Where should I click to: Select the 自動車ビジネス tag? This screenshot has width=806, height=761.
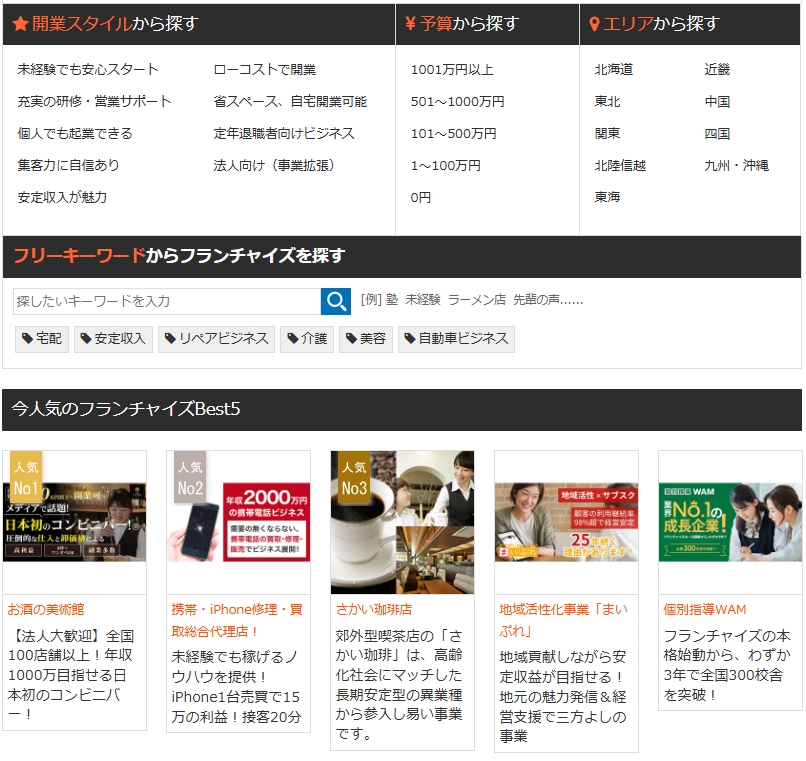click(x=455, y=339)
